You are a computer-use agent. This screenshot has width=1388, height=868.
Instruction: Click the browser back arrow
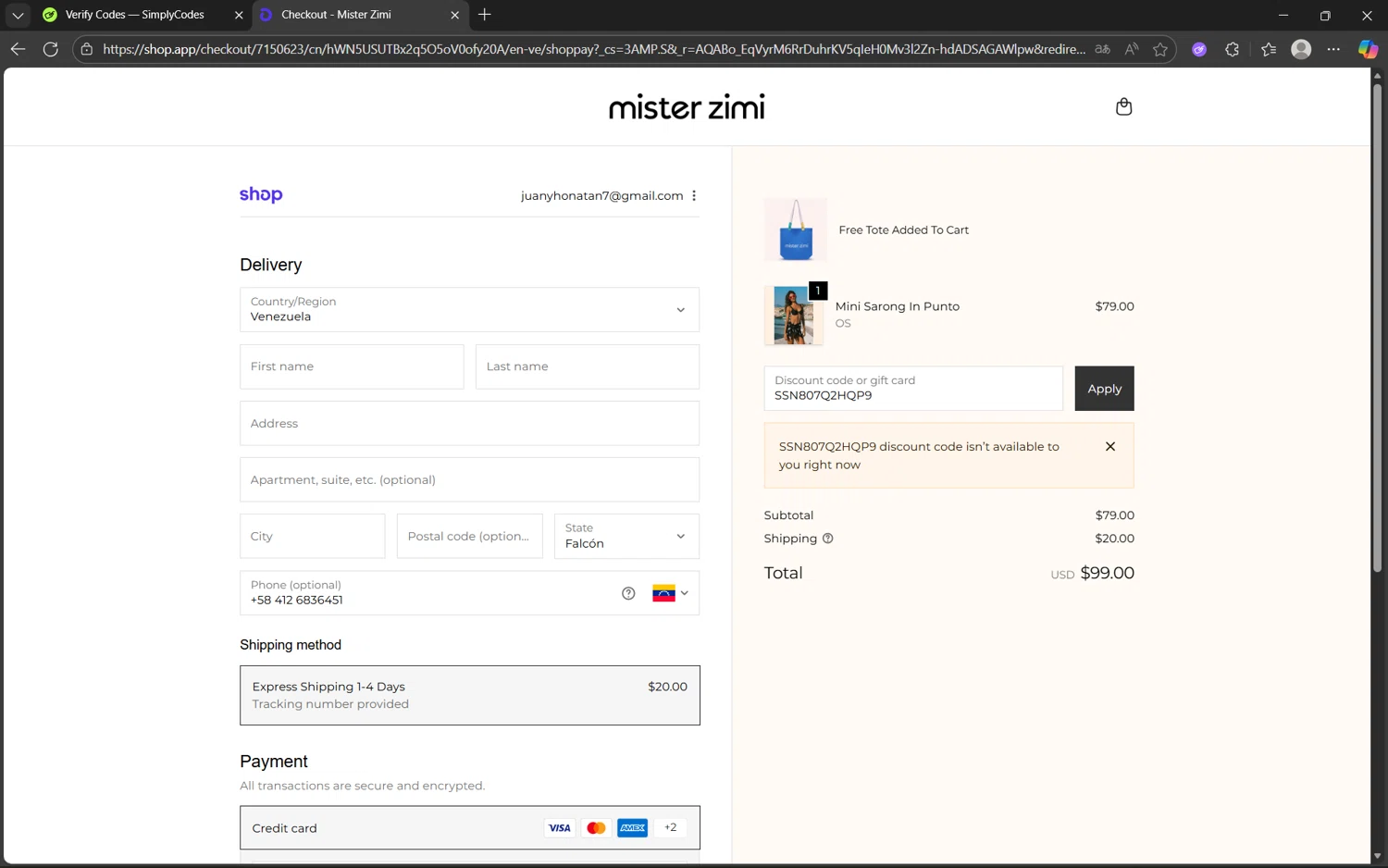[x=18, y=49]
